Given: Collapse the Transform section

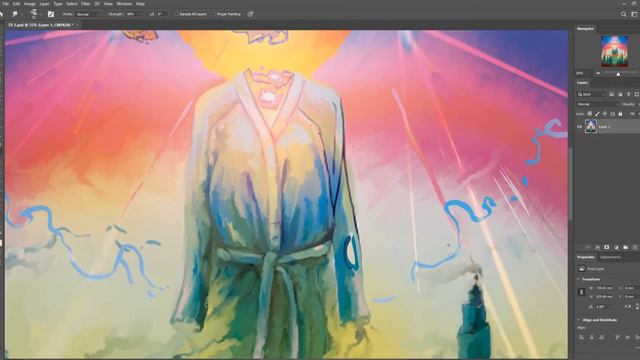Looking at the screenshot, I should click(578, 279).
